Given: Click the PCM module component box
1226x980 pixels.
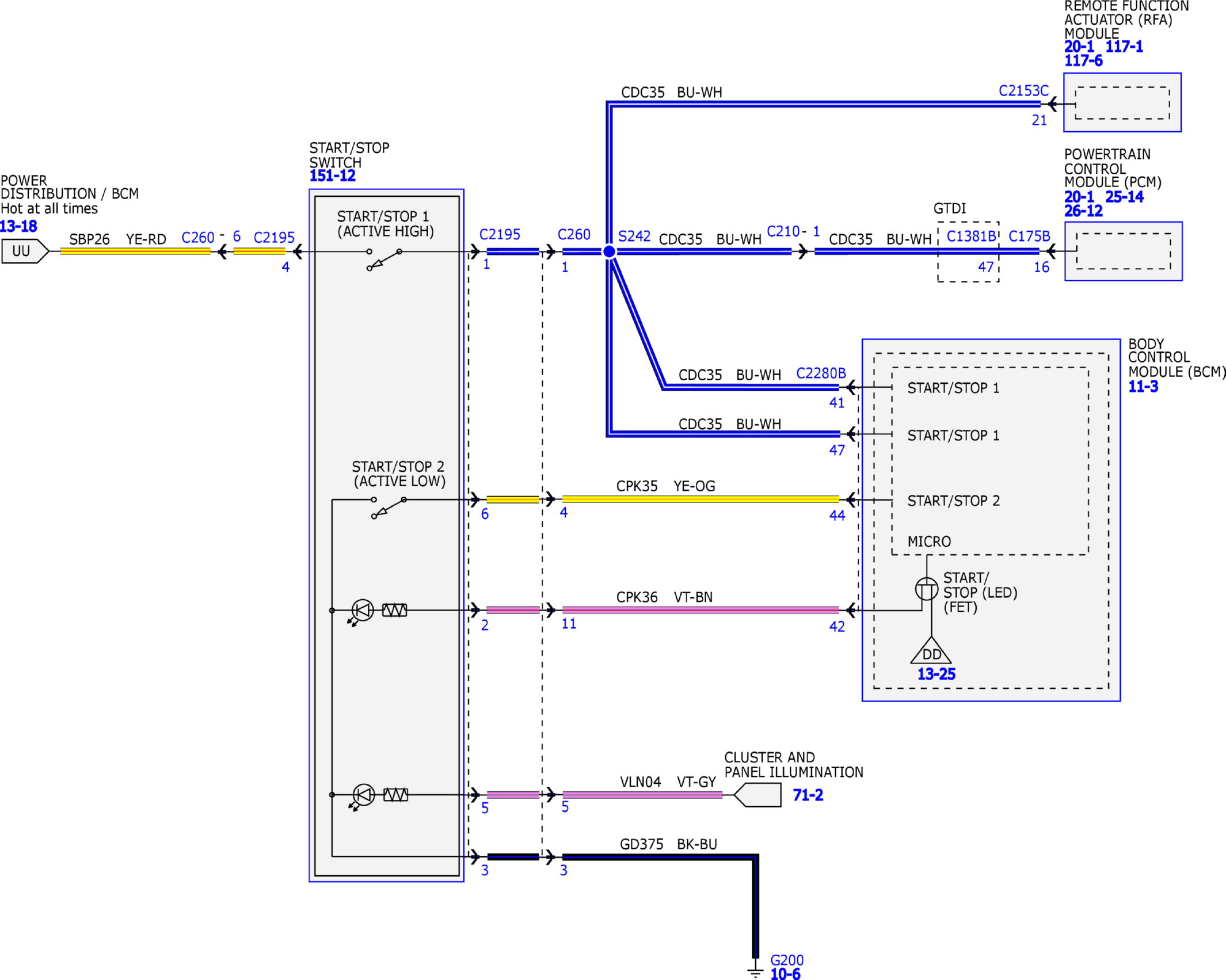Looking at the screenshot, I should pyautogui.click(x=1124, y=251).
